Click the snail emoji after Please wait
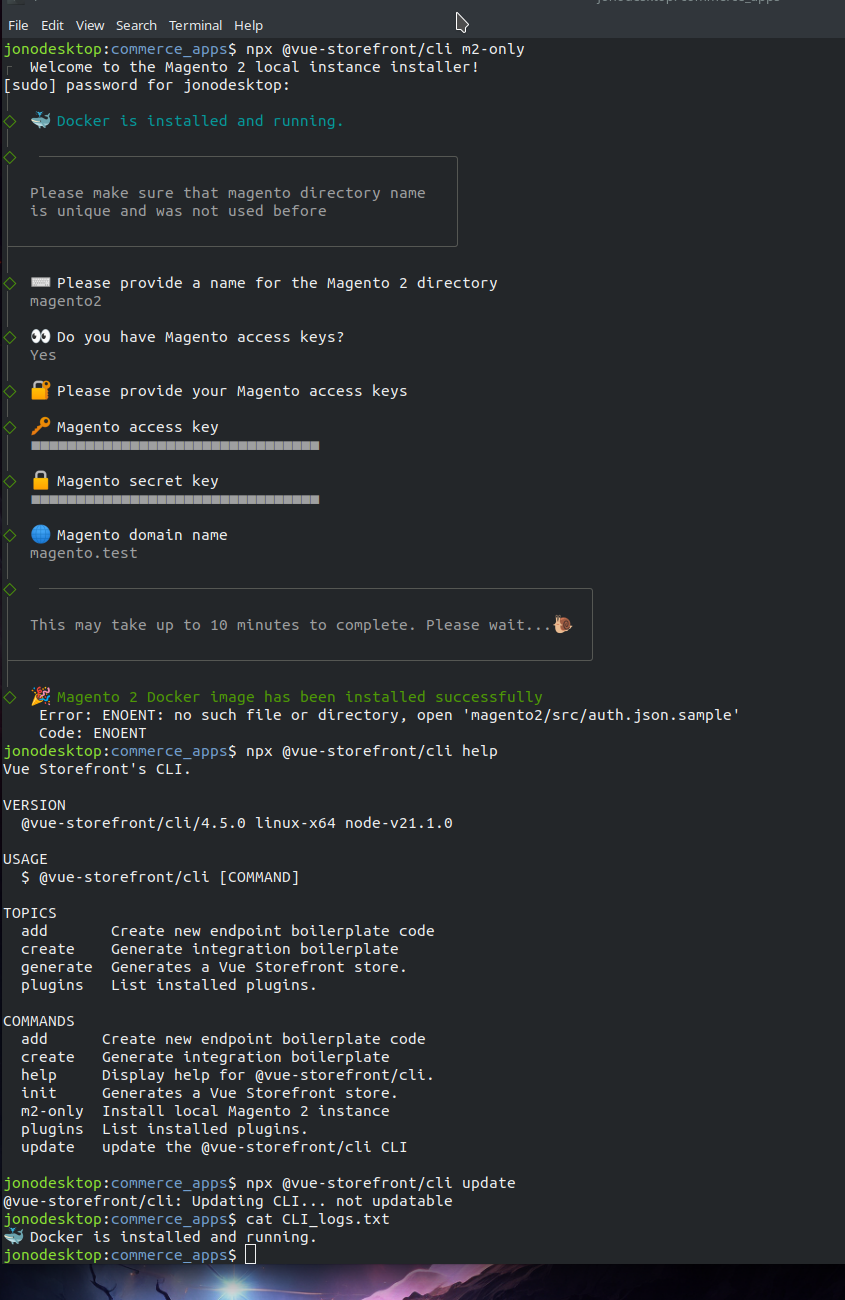845x1300 pixels. point(563,624)
